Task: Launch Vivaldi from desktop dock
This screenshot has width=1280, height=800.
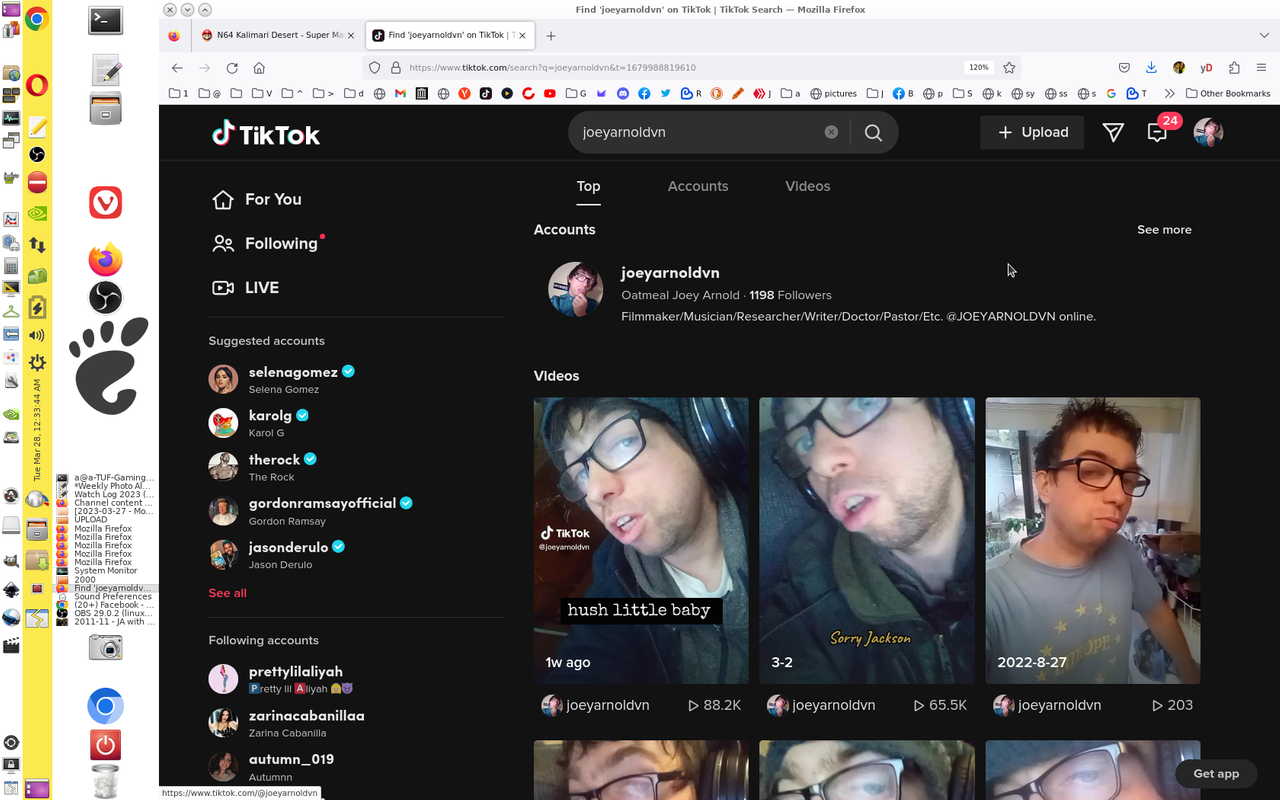Action: coord(106,202)
